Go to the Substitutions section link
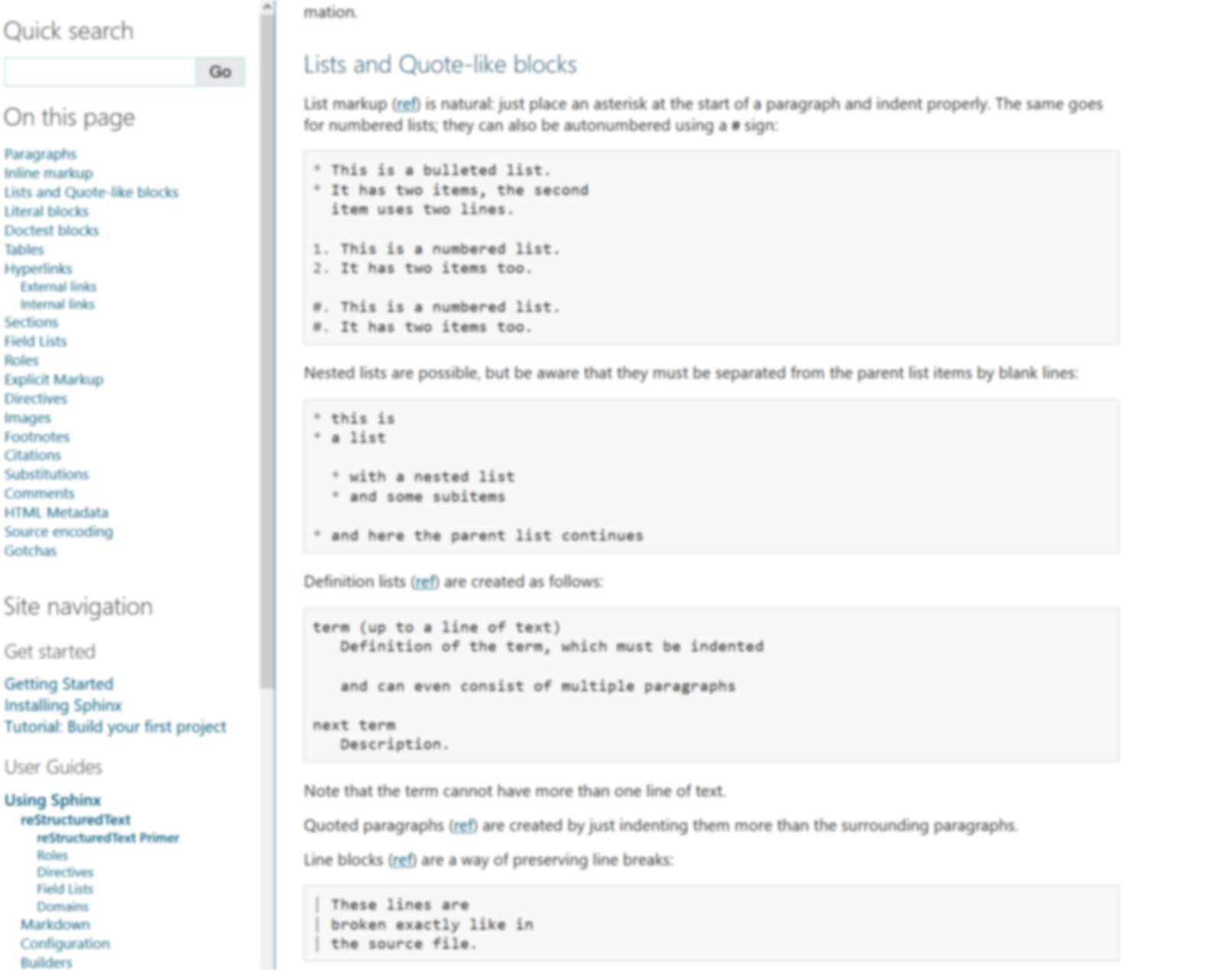Image resolution: width=1232 pixels, height=970 pixels. 46,474
